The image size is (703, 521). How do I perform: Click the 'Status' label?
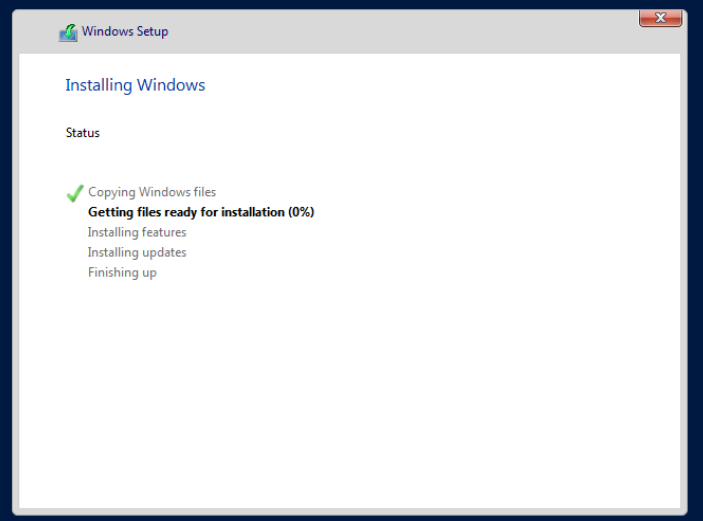point(82,133)
